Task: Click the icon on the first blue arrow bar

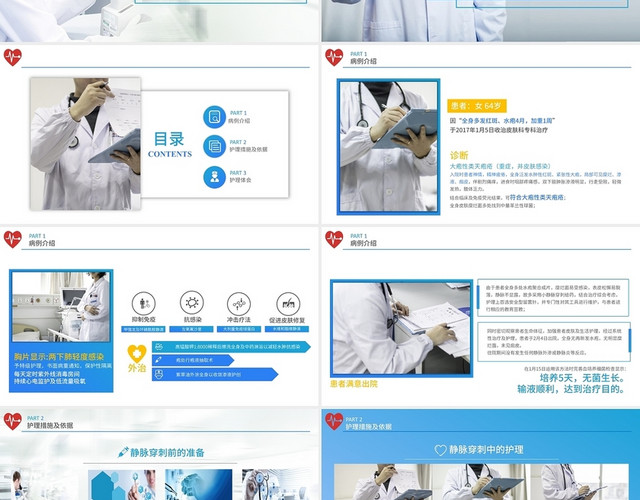Action: (x=159, y=347)
